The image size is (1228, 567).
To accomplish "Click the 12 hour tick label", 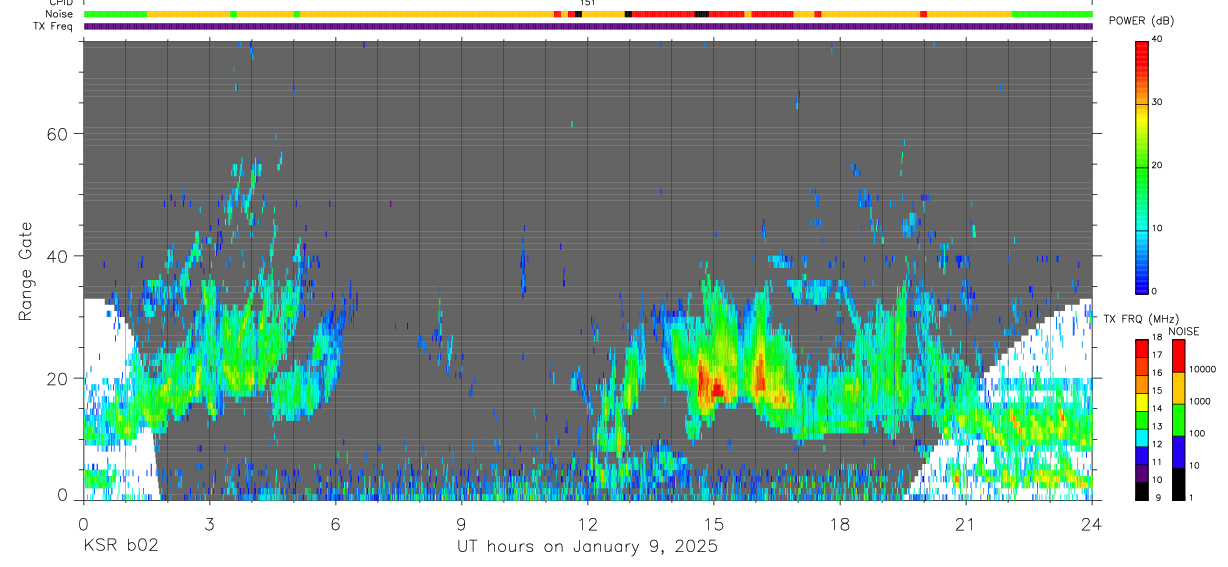I will [587, 523].
